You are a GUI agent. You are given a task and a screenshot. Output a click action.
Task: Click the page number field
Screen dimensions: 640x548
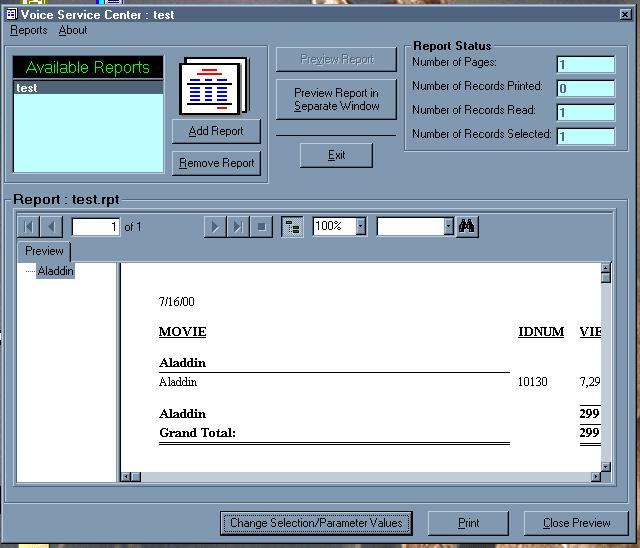pyautogui.click(x=96, y=227)
